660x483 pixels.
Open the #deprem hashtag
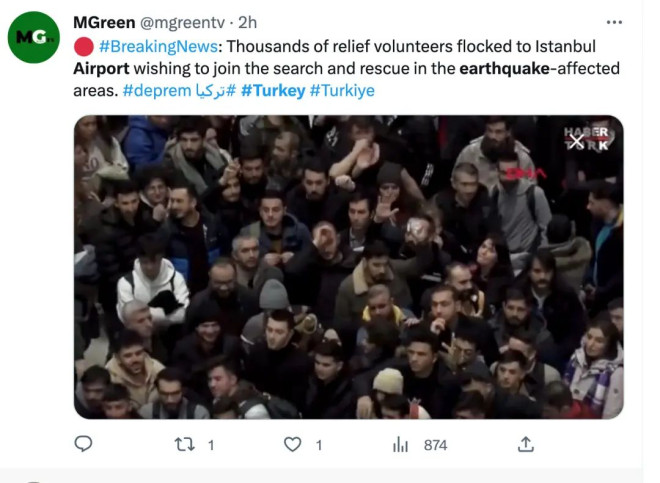(x=157, y=91)
